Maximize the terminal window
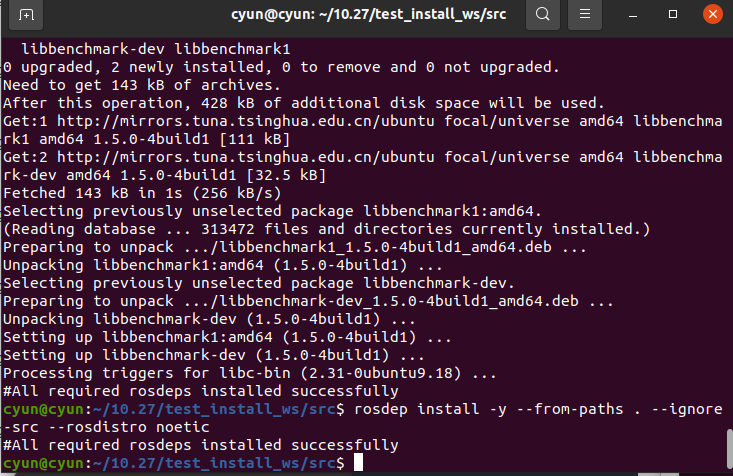This screenshot has height=476, width=733. click(x=673, y=14)
